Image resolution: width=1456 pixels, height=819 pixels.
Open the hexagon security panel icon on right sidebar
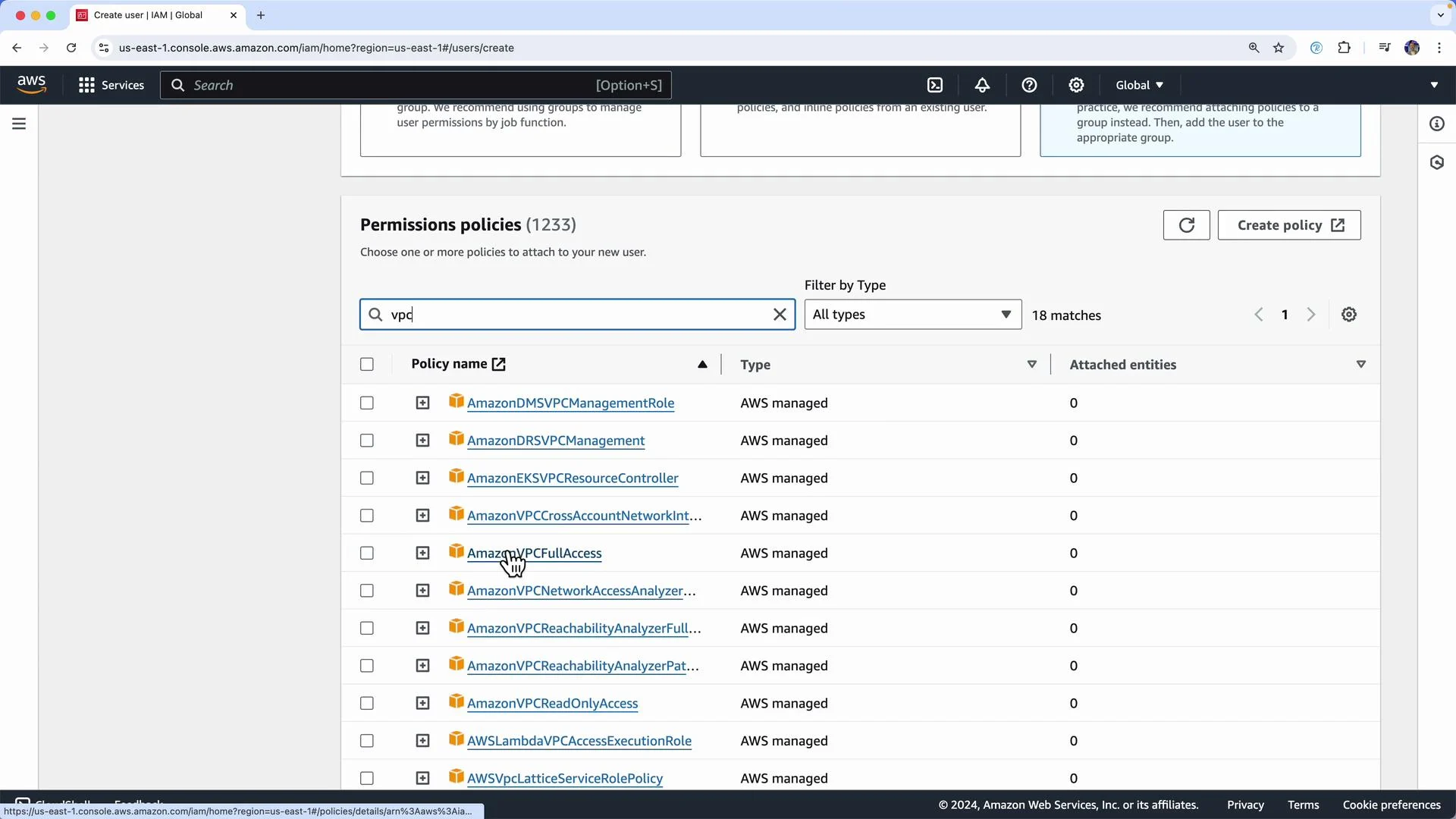[x=1437, y=162]
